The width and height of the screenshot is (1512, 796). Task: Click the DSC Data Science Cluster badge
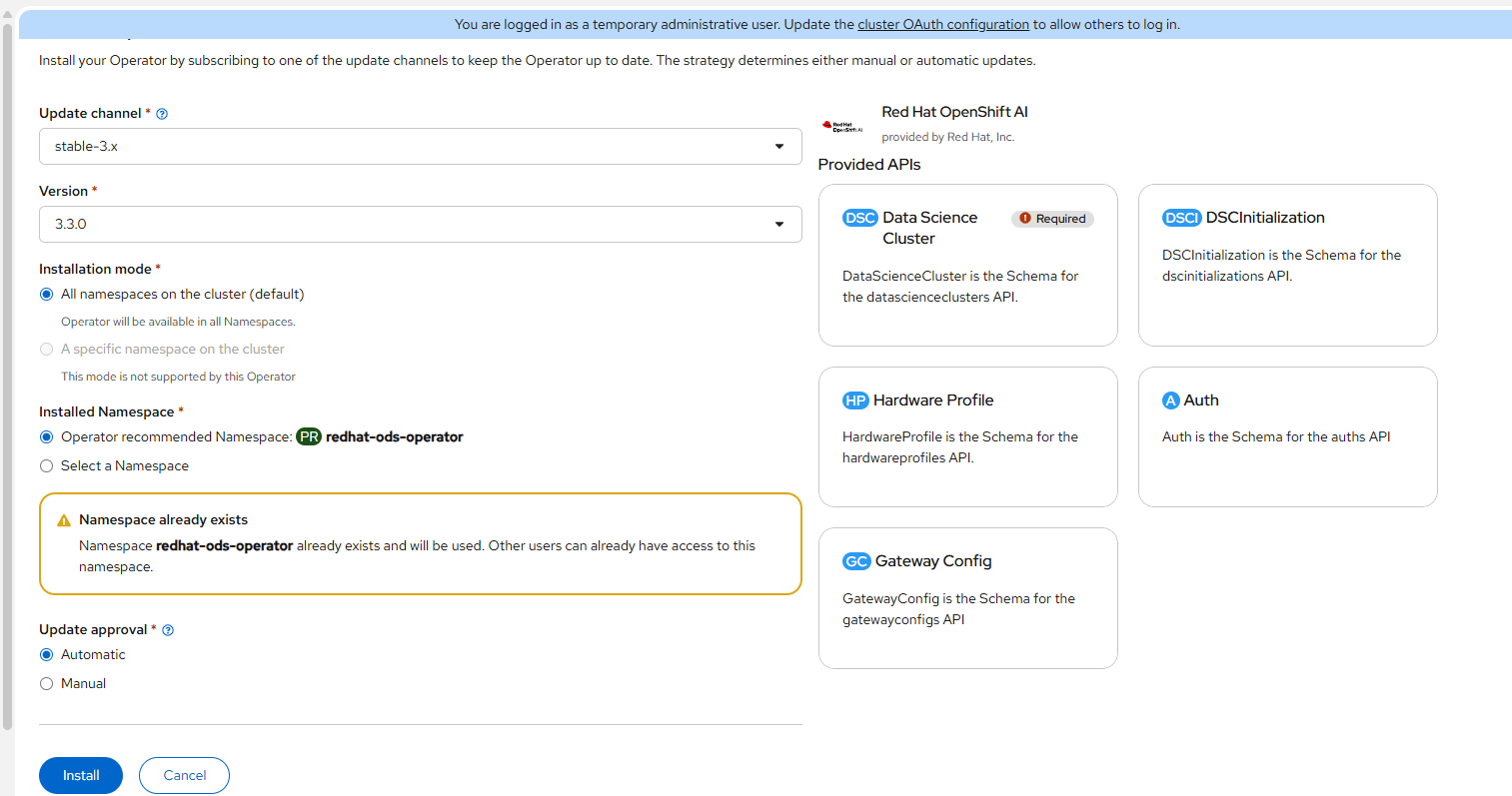pos(859,218)
